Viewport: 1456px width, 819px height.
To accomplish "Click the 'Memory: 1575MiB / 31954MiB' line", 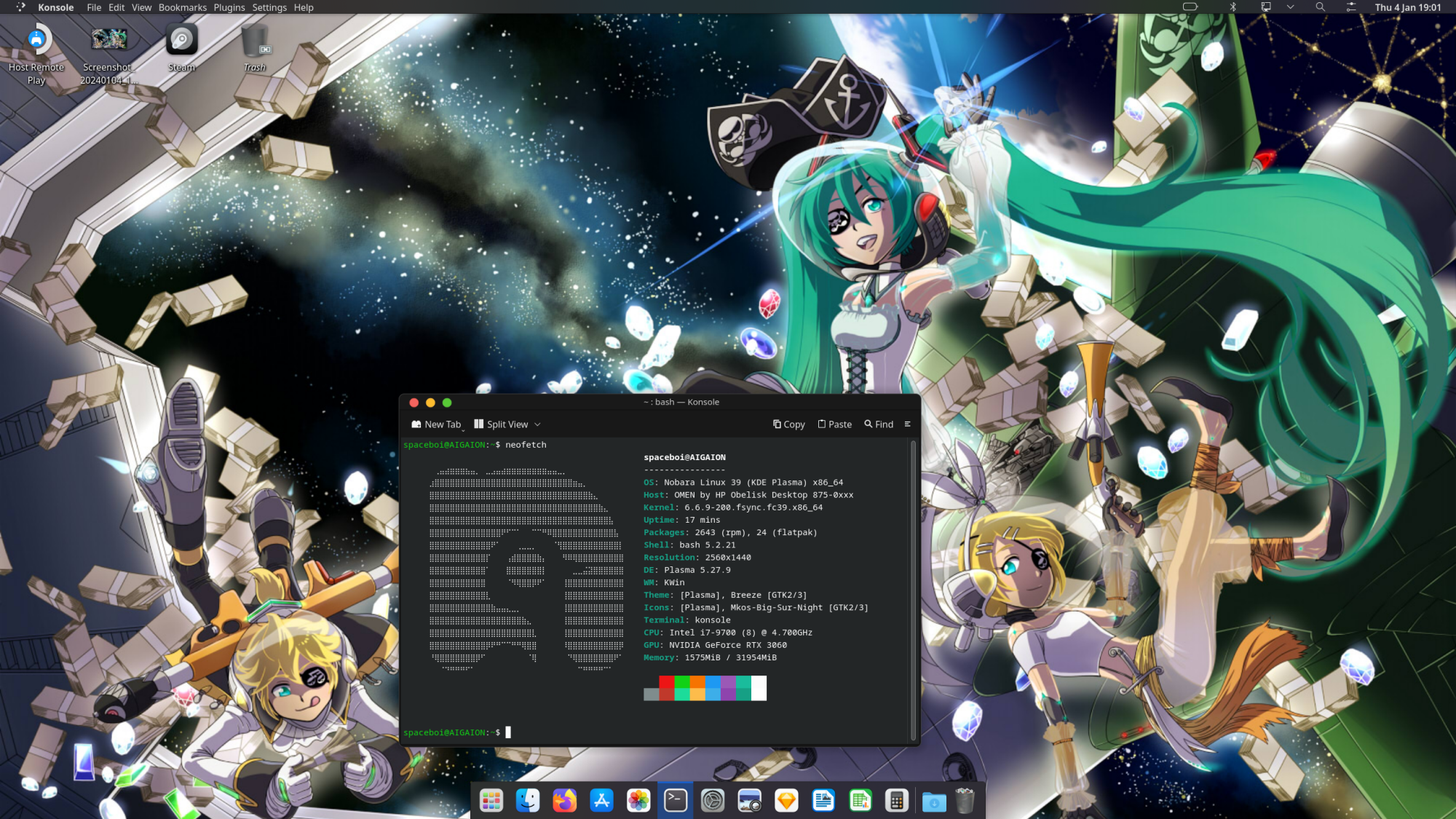I will 710,657.
